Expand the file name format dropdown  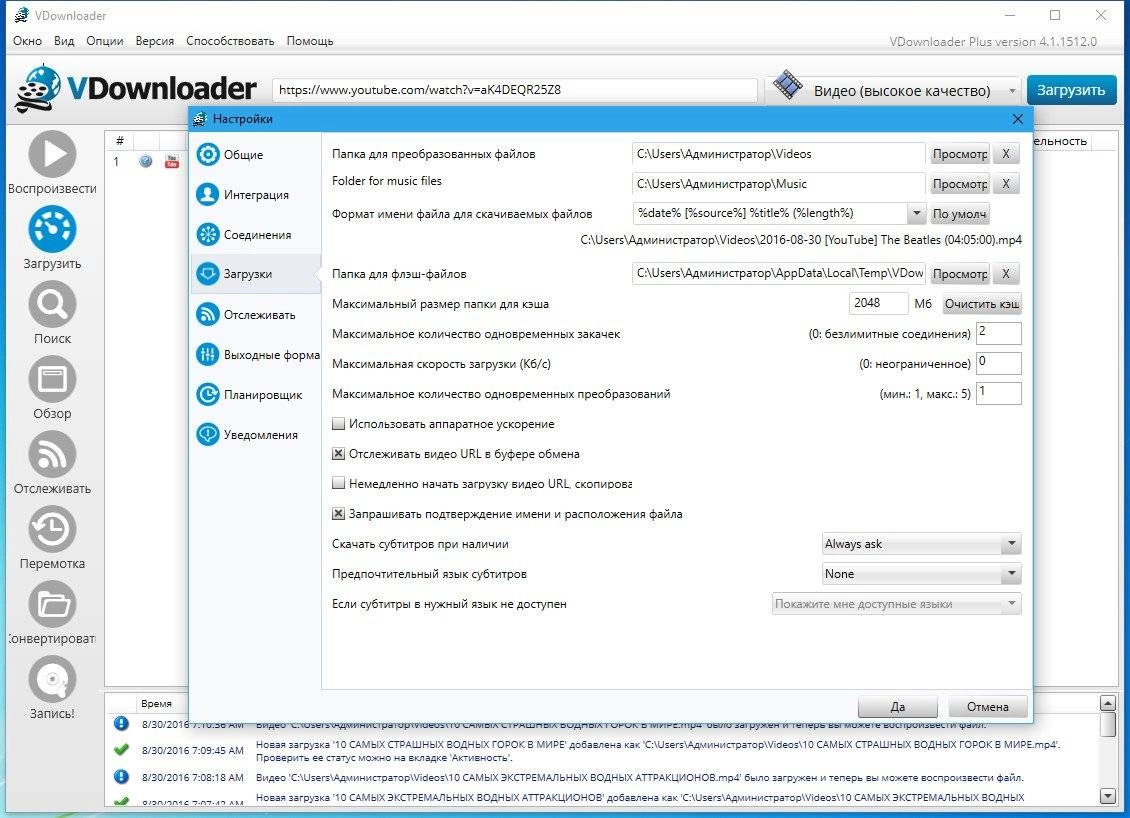click(915, 213)
